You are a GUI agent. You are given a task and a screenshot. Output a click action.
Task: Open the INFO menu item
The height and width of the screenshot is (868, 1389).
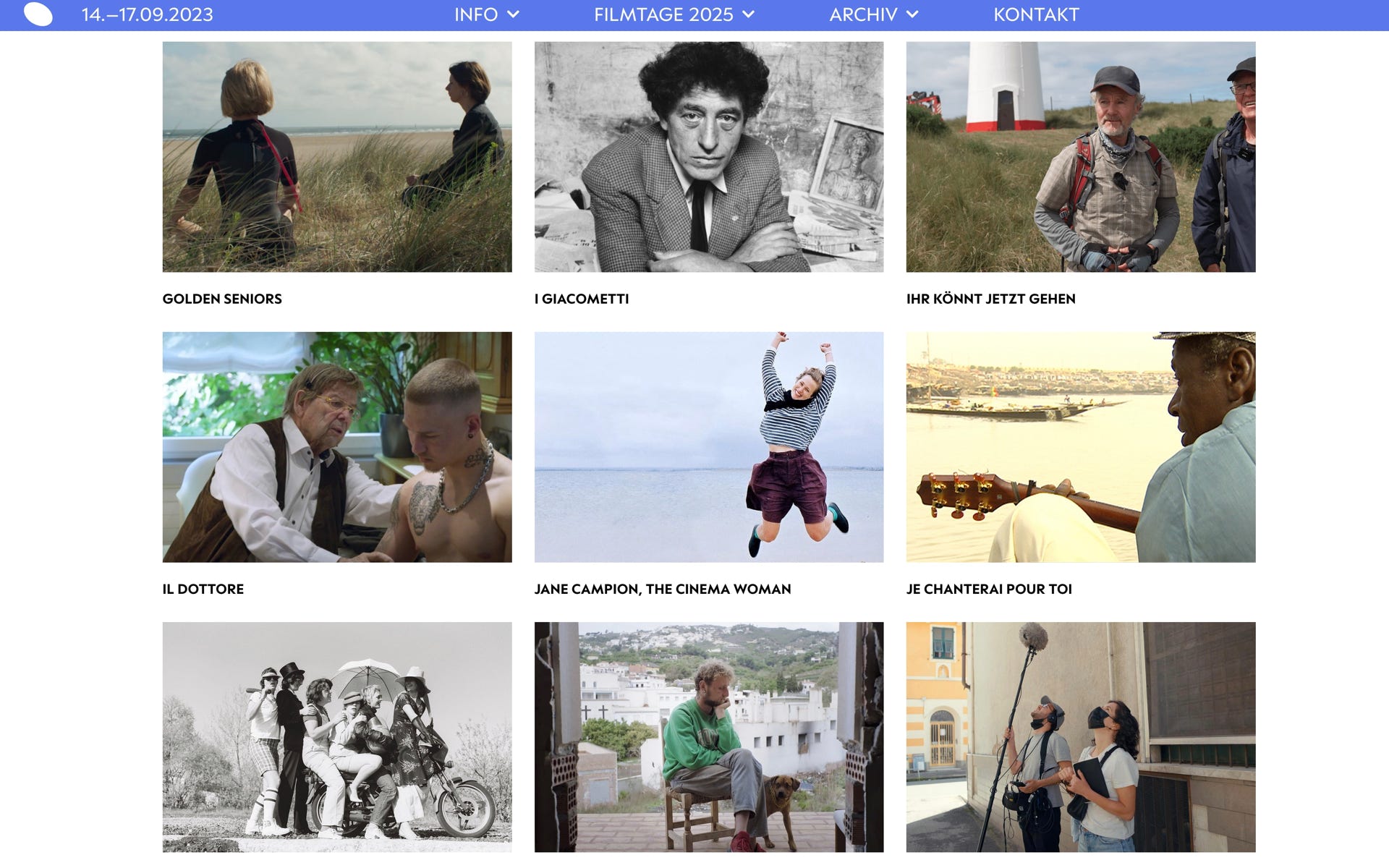point(476,14)
